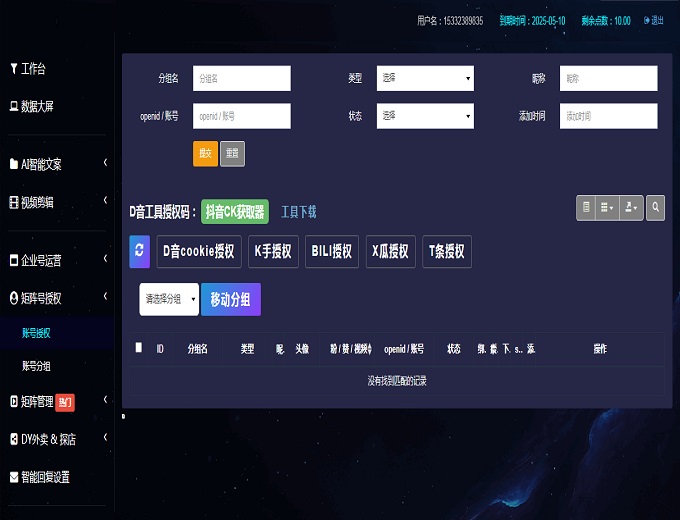
Task: Open the 请选择分组 dropdown
Action: [x=169, y=299]
